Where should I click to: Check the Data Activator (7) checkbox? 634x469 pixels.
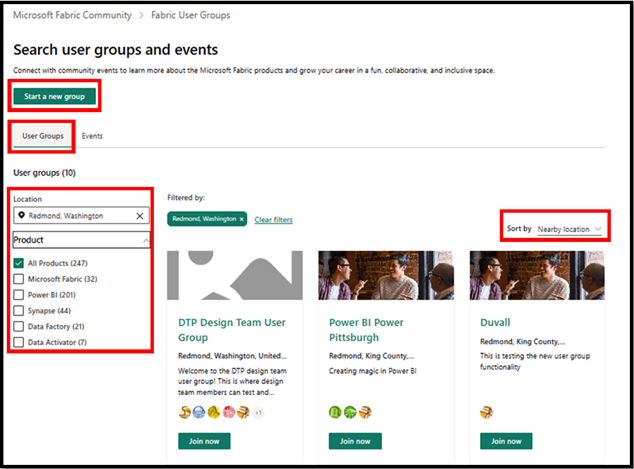pyautogui.click(x=19, y=342)
